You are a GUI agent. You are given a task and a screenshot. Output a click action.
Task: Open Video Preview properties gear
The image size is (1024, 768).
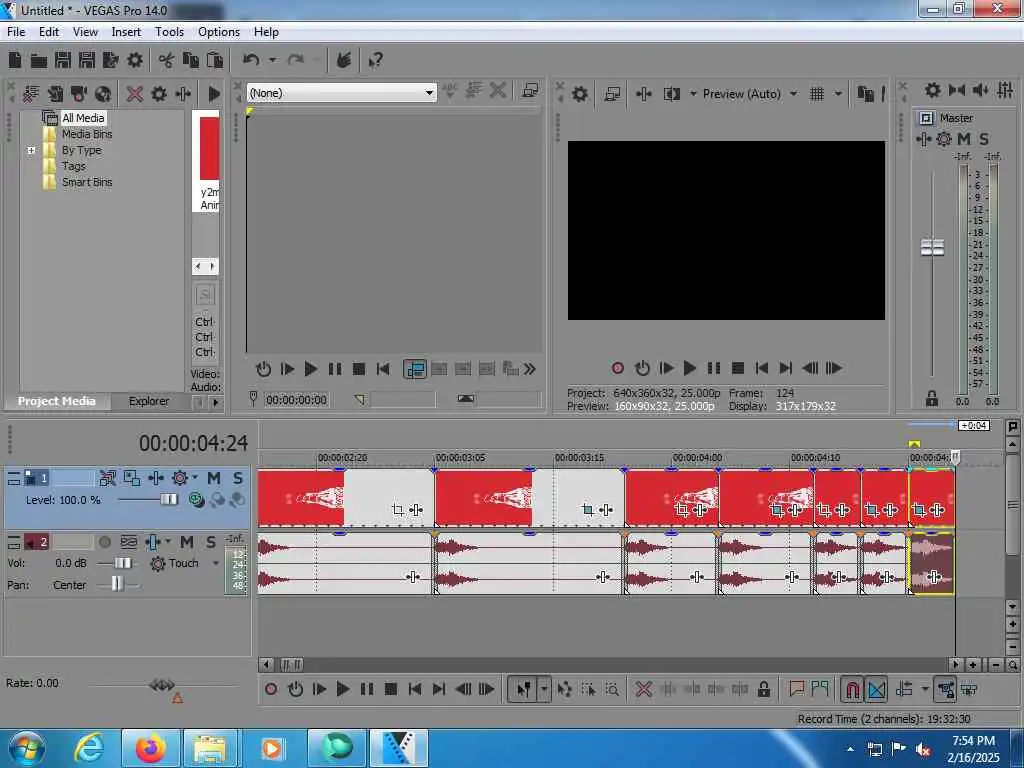(x=580, y=94)
